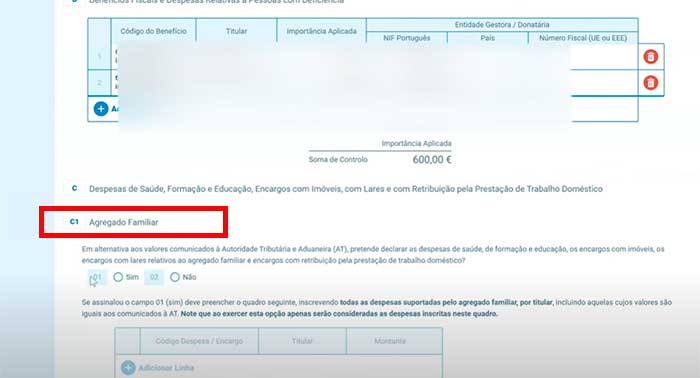The height and width of the screenshot is (378, 700).
Task: Click row number 2 cell
Action: coord(99,83)
